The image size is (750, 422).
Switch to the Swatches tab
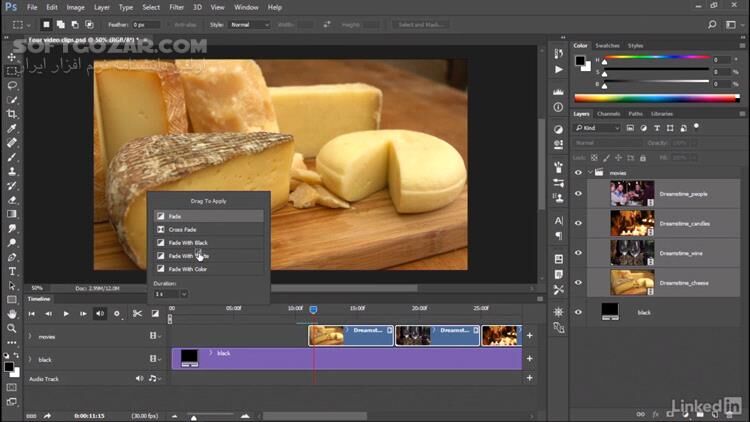(x=607, y=45)
